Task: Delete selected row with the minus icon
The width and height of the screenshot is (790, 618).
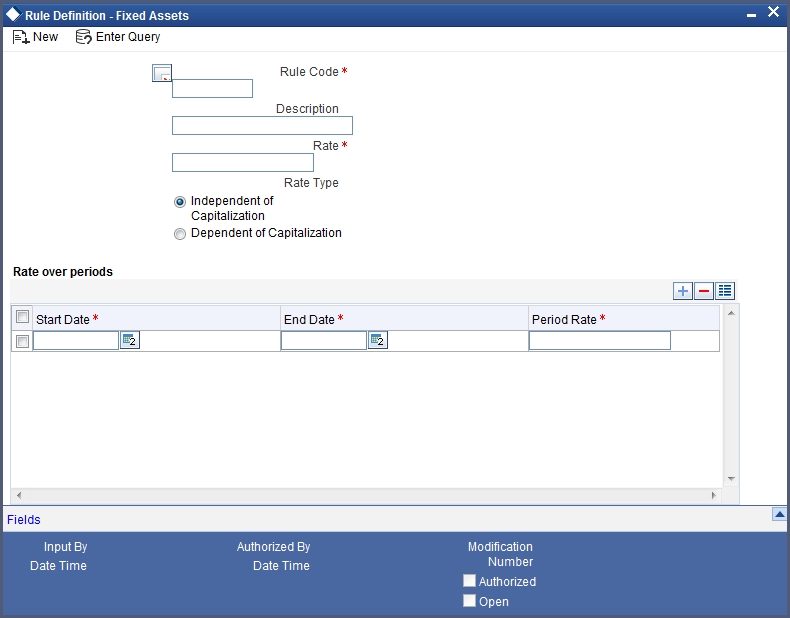Action: (x=704, y=291)
